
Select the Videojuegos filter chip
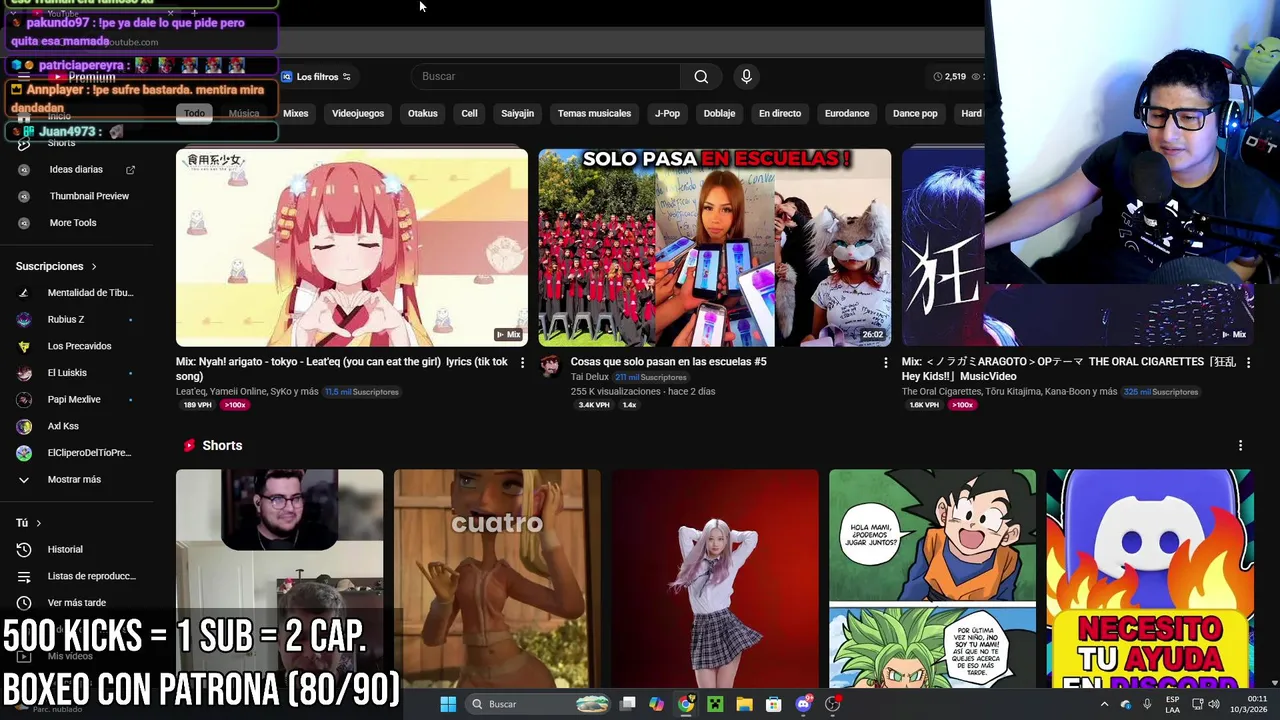pyautogui.click(x=358, y=113)
